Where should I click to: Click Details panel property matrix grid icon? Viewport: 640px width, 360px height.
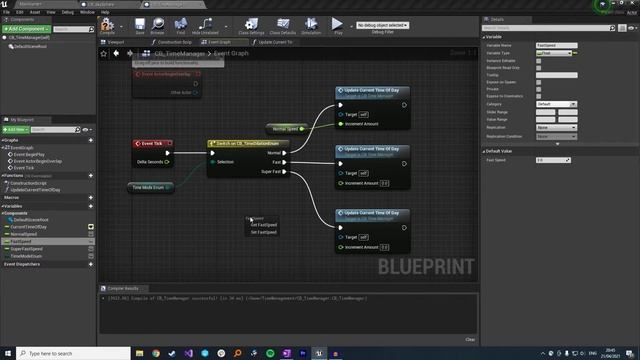622,28
